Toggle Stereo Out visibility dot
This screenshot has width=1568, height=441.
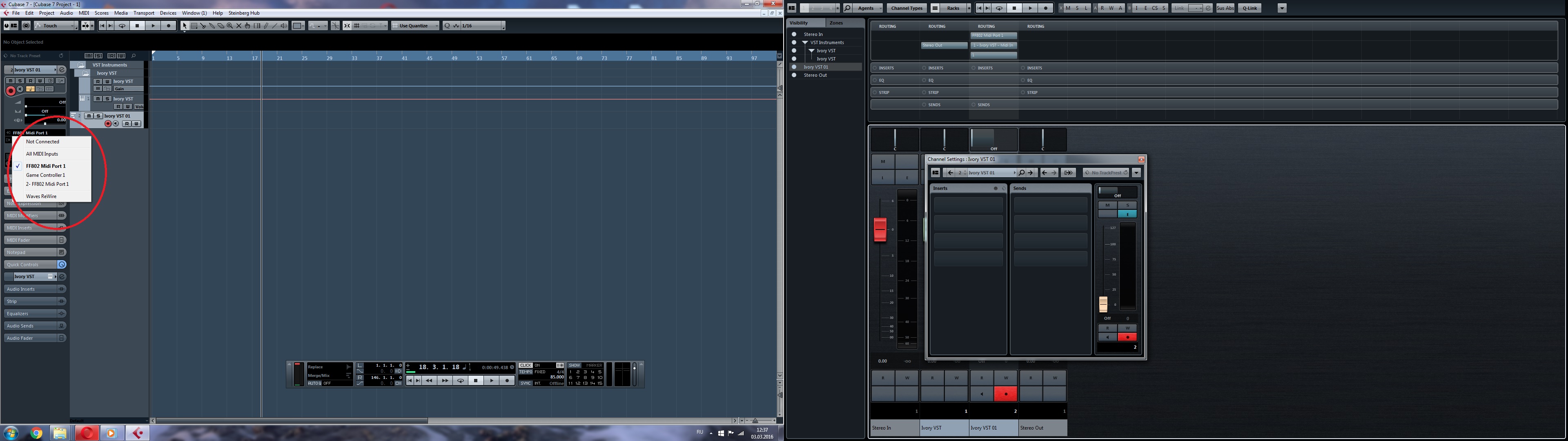tap(794, 75)
